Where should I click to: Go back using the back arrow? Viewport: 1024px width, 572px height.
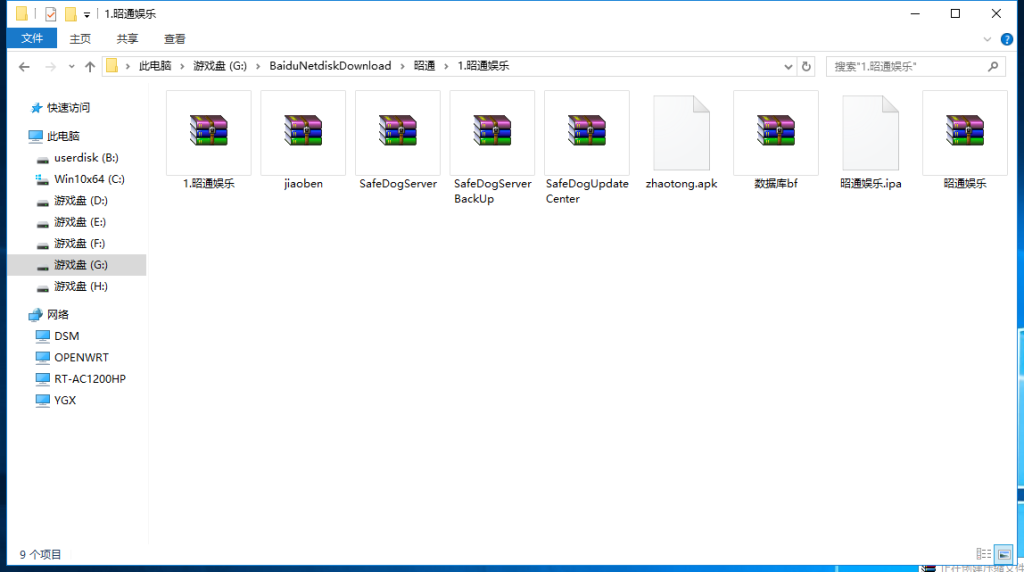tap(24, 67)
